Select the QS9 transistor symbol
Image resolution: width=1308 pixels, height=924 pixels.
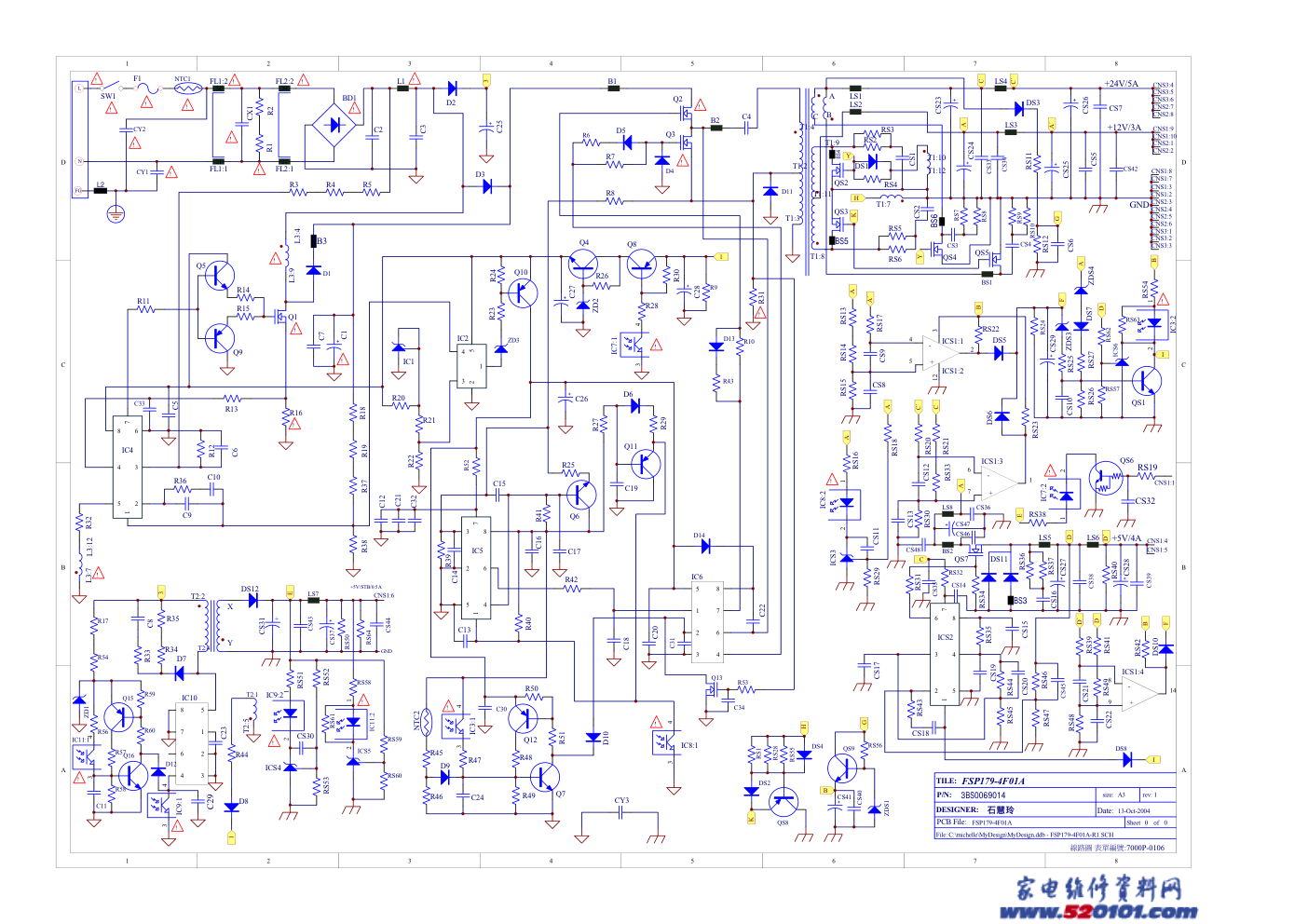coord(843,769)
